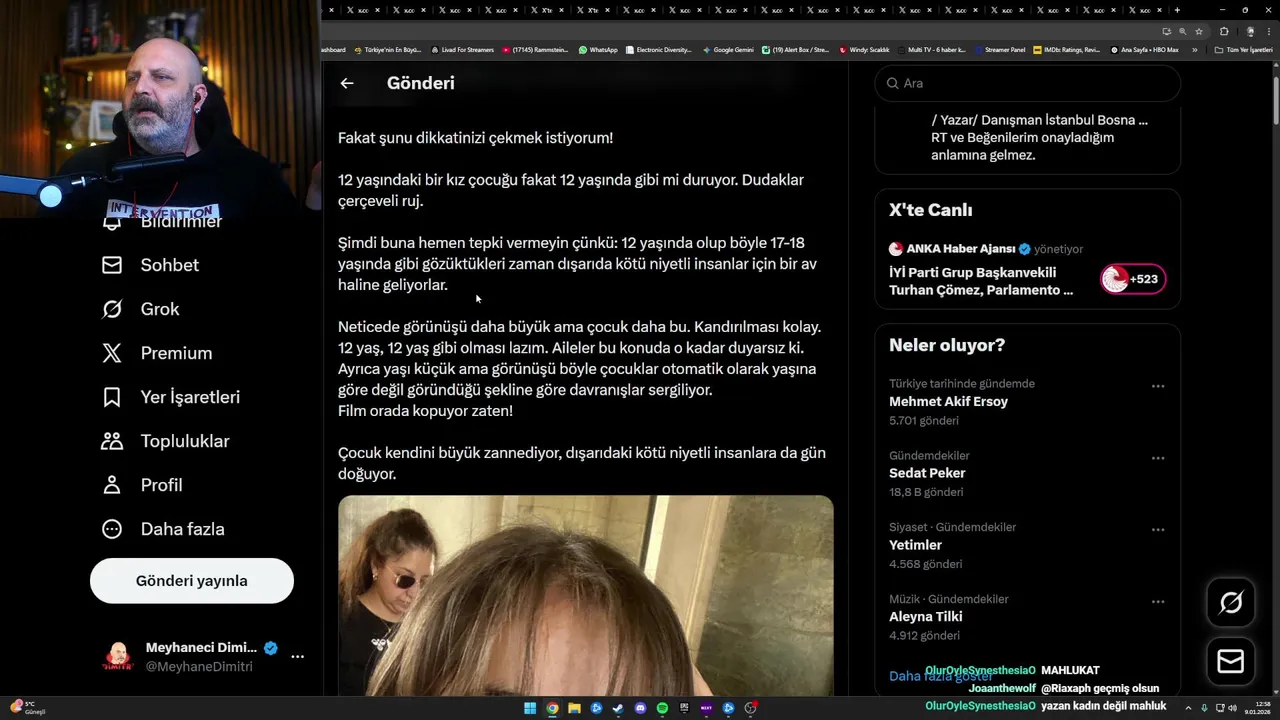
Task: Open the taskbar weather widget
Action: [28, 708]
